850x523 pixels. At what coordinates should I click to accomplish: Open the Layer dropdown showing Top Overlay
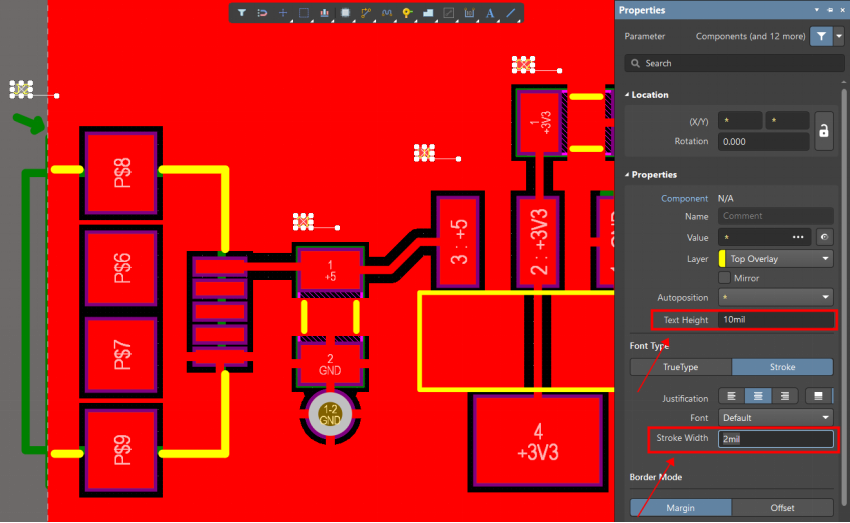(775, 258)
